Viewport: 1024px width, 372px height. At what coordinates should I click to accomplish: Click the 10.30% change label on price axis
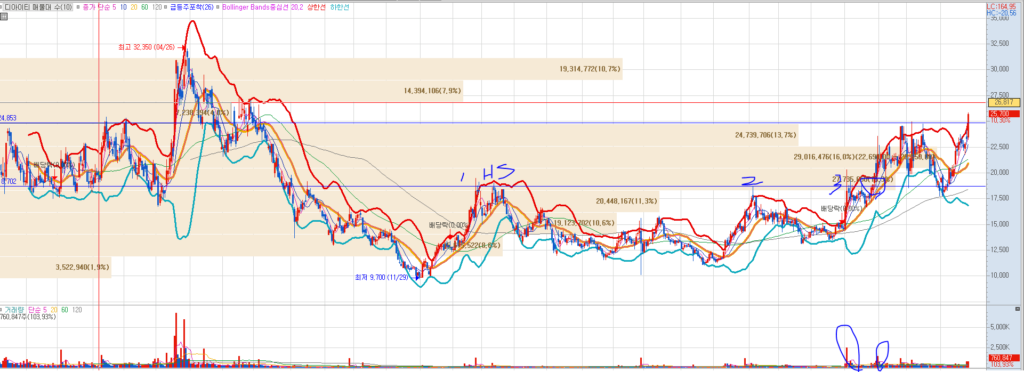(x=1000, y=120)
